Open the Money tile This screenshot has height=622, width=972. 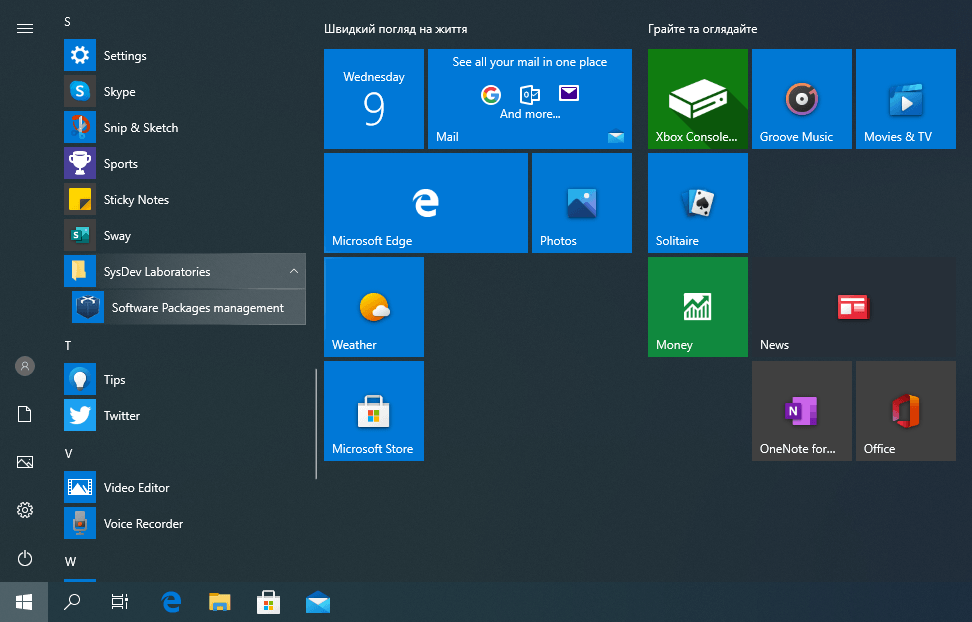click(698, 307)
